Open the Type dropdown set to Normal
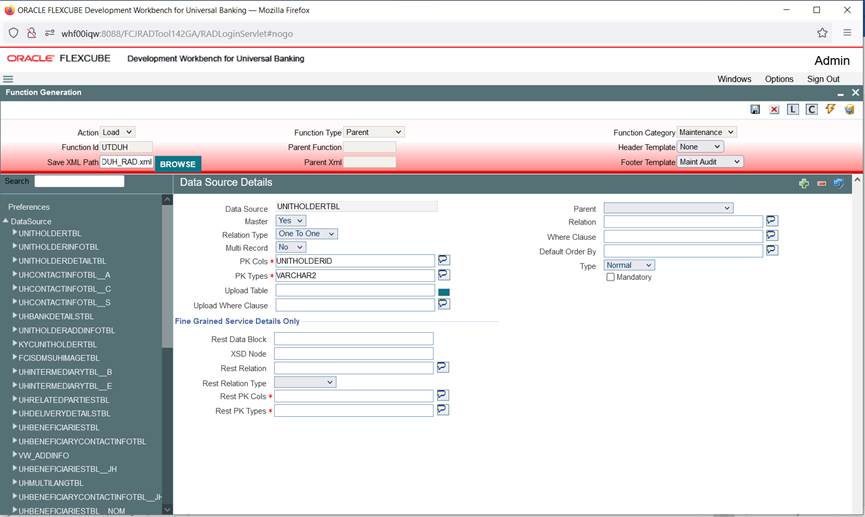The width and height of the screenshot is (865, 517). [x=629, y=265]
